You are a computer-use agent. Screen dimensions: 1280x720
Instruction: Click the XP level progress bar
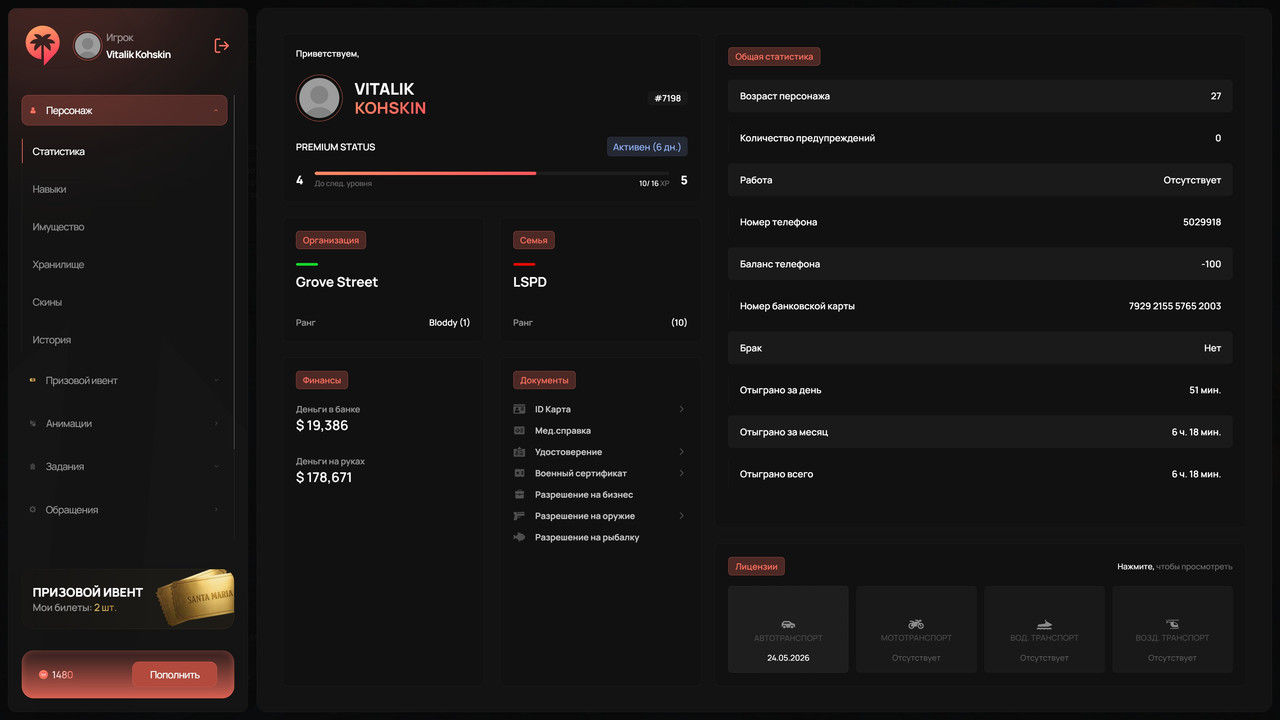(x=493, y=173)
